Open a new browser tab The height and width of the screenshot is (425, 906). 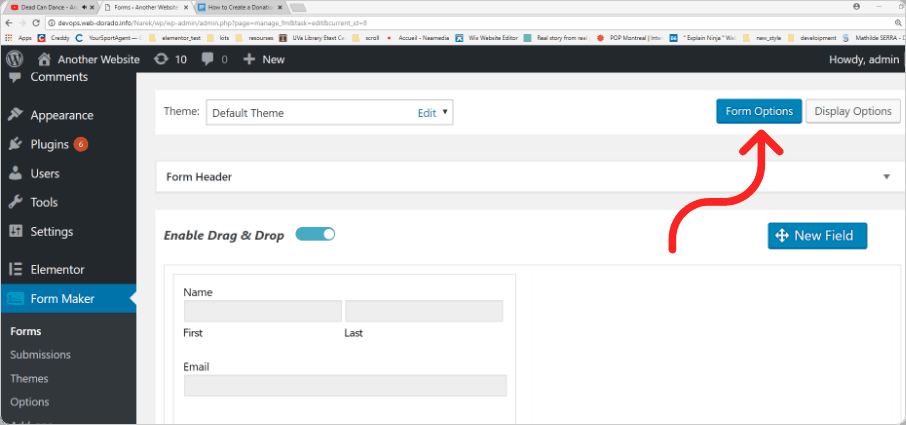(x=298, y=8)
